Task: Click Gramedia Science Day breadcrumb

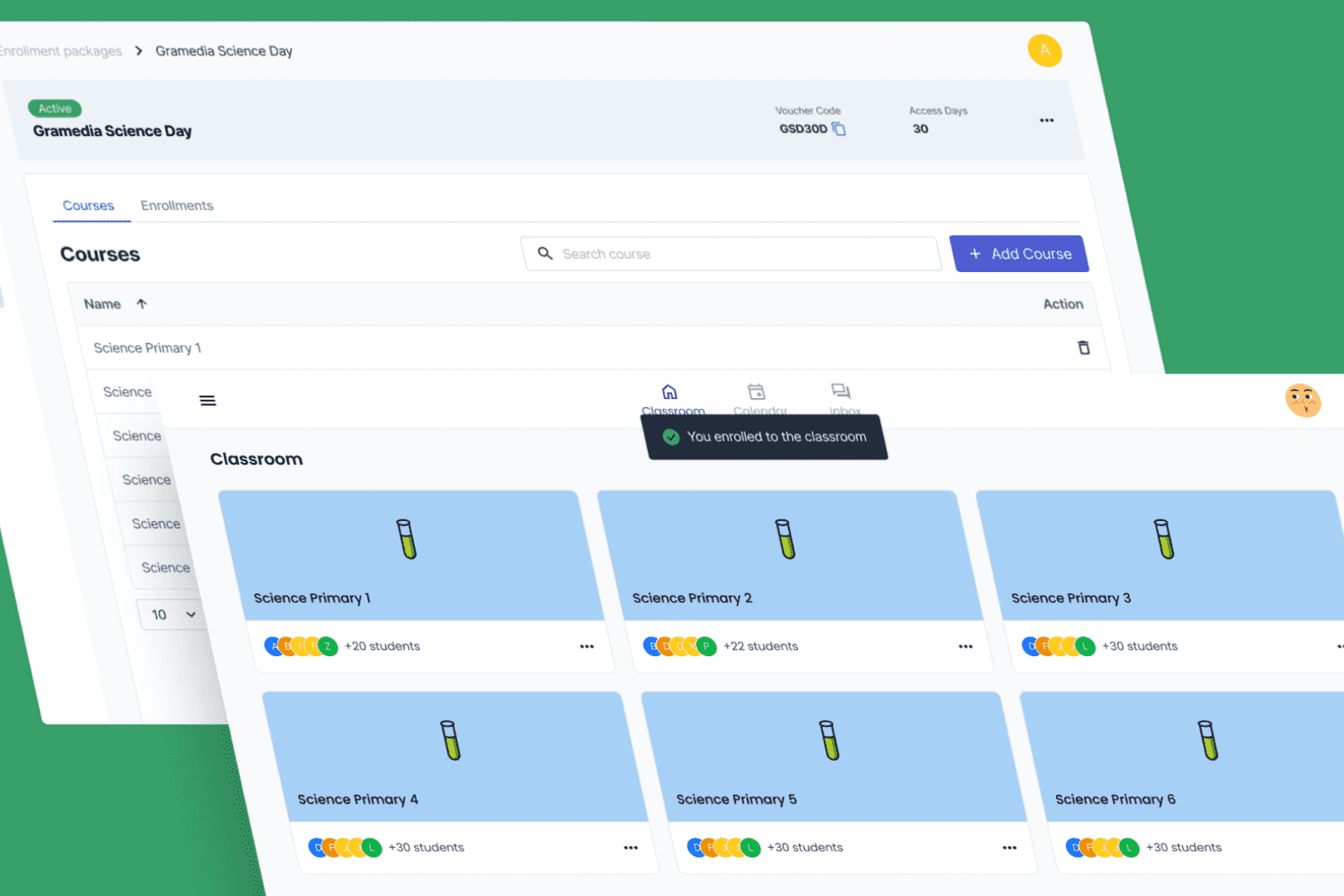Action: tap(224, 51)
